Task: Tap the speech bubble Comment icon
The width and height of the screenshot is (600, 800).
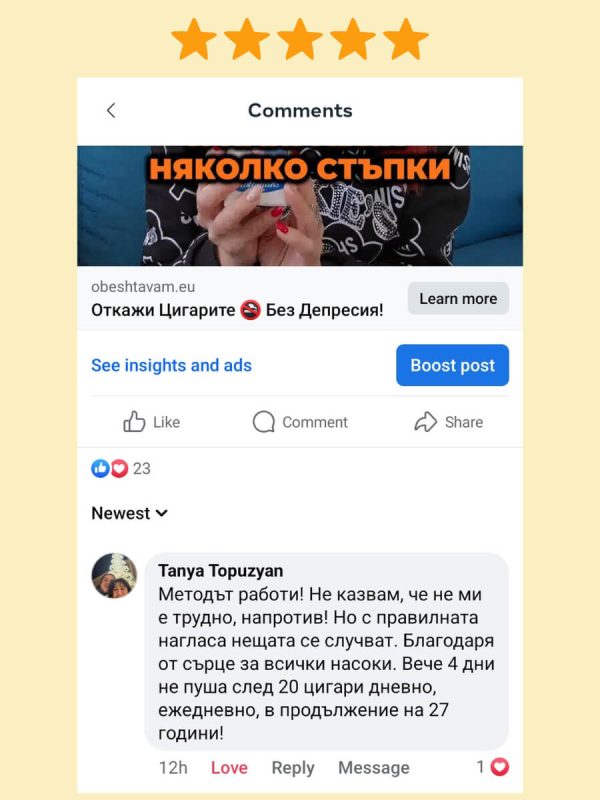Action: coord(264,422)
